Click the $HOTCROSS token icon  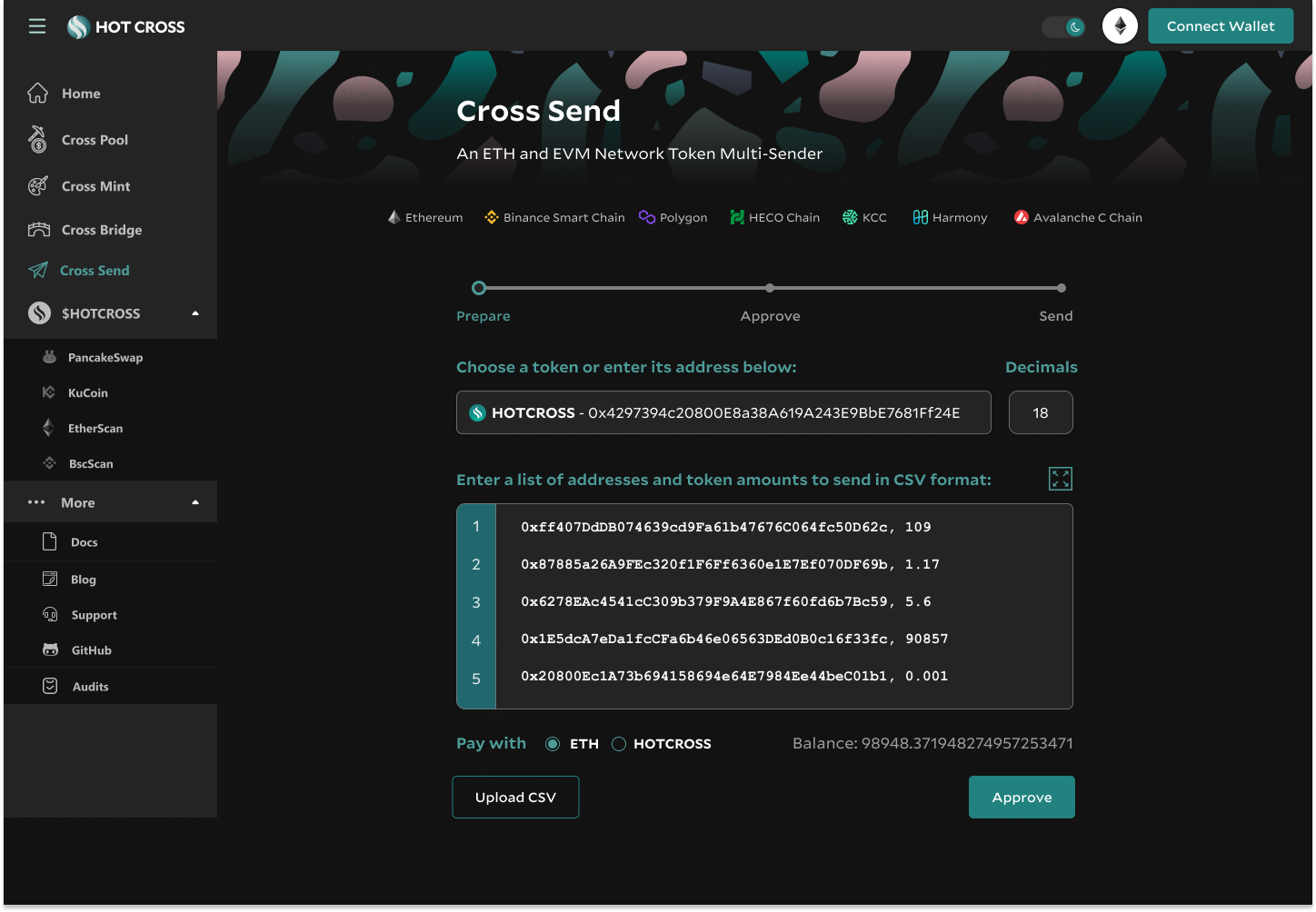39,313
